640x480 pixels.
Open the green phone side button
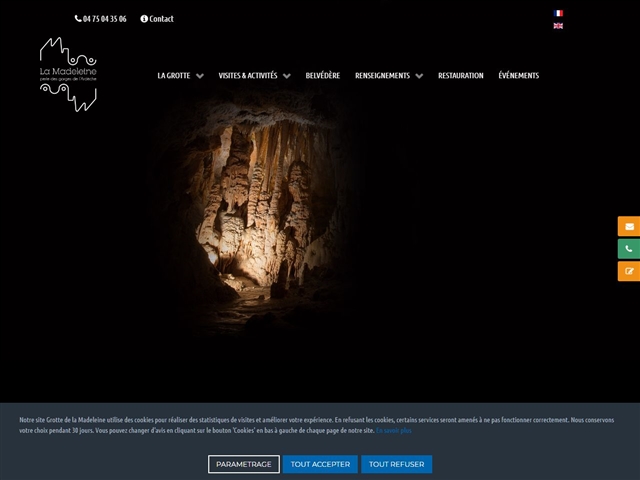tap(629, 249)
